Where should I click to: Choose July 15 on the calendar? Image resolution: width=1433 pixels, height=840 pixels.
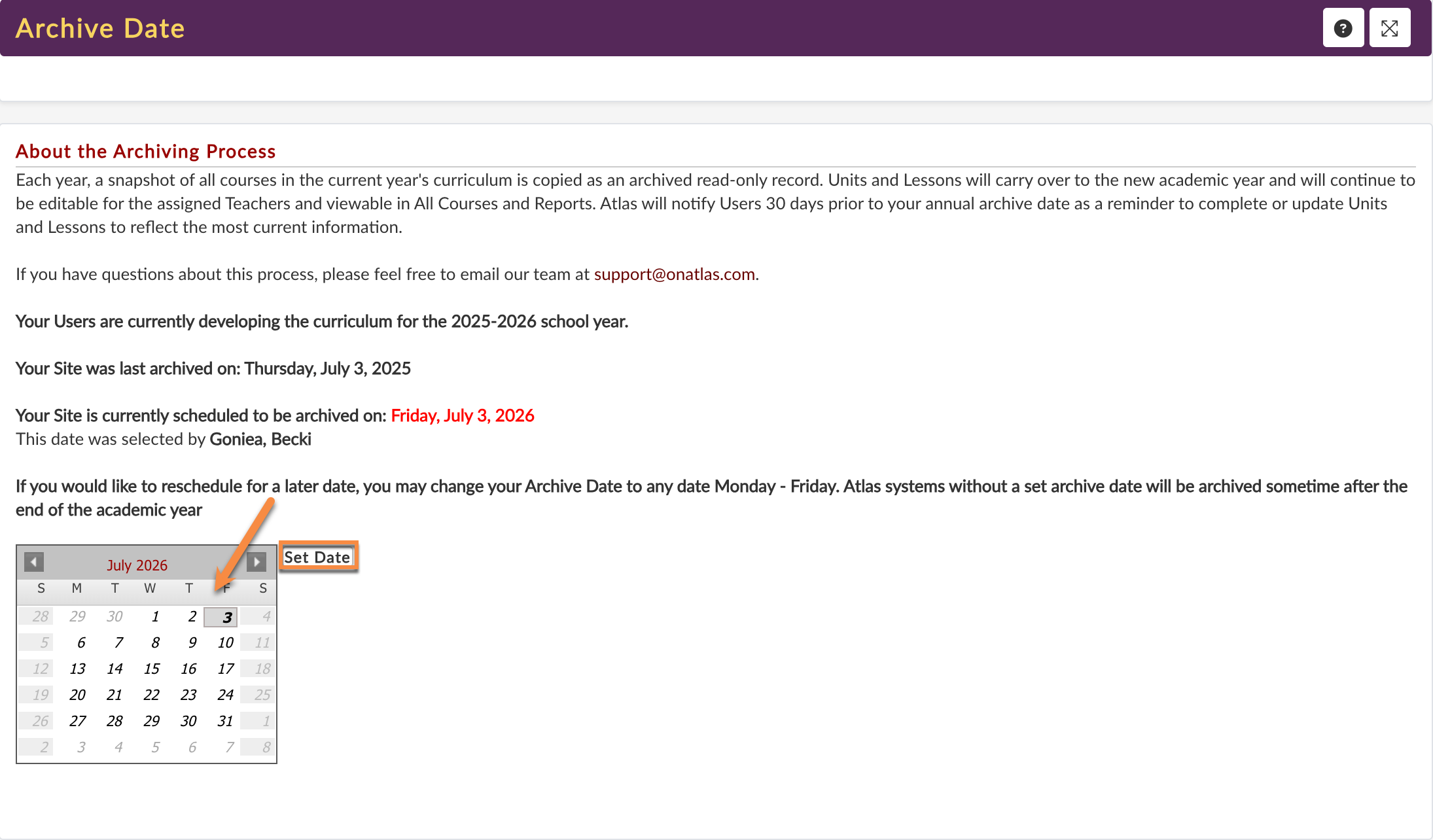tap(152, 669)
